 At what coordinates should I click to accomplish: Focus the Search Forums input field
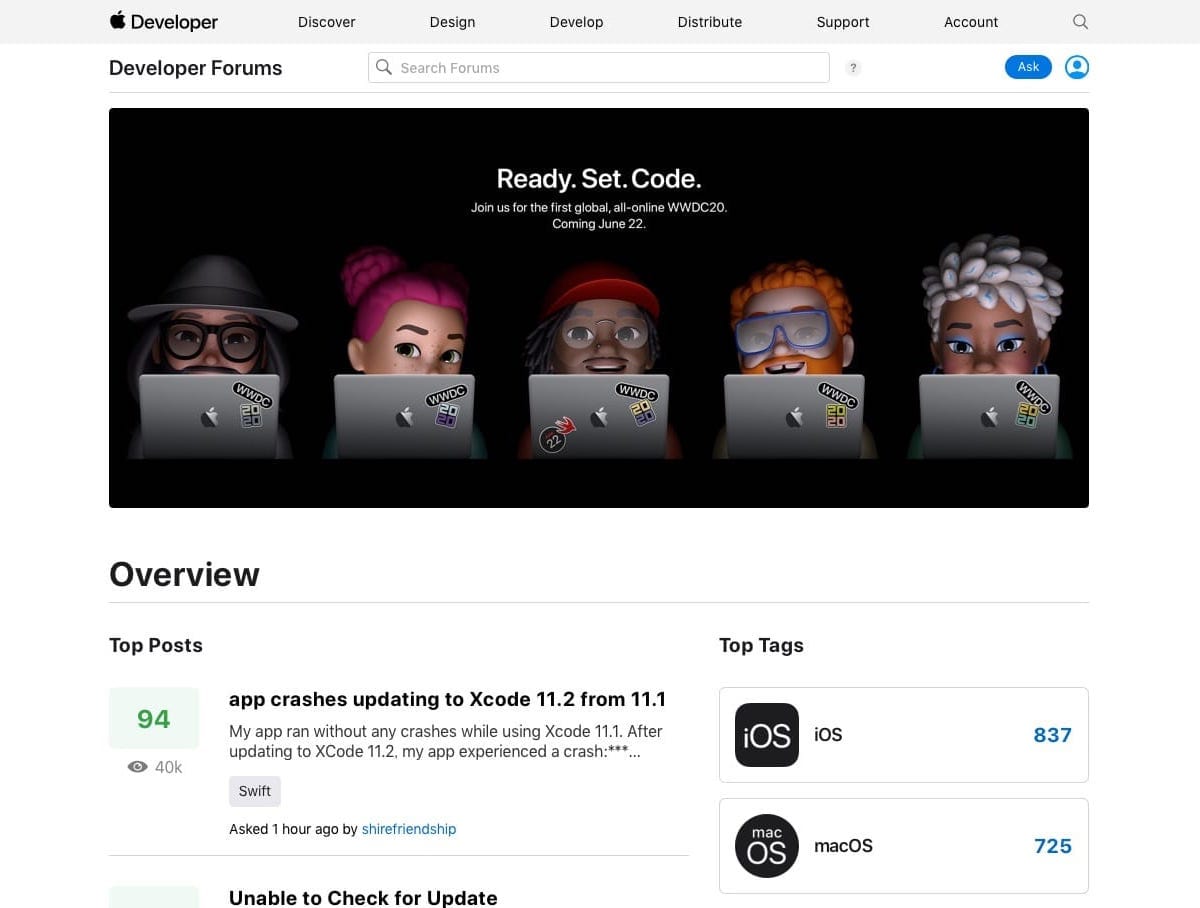click(x=599, y=67)
